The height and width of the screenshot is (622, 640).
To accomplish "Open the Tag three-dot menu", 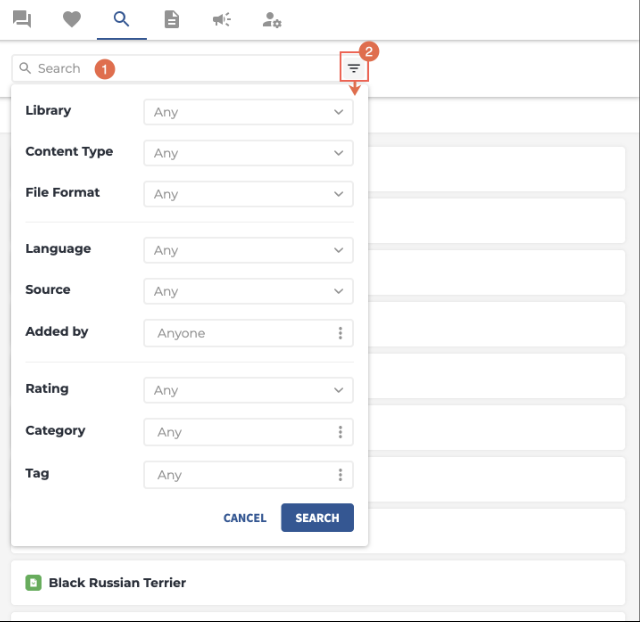I will click(340, 475).
